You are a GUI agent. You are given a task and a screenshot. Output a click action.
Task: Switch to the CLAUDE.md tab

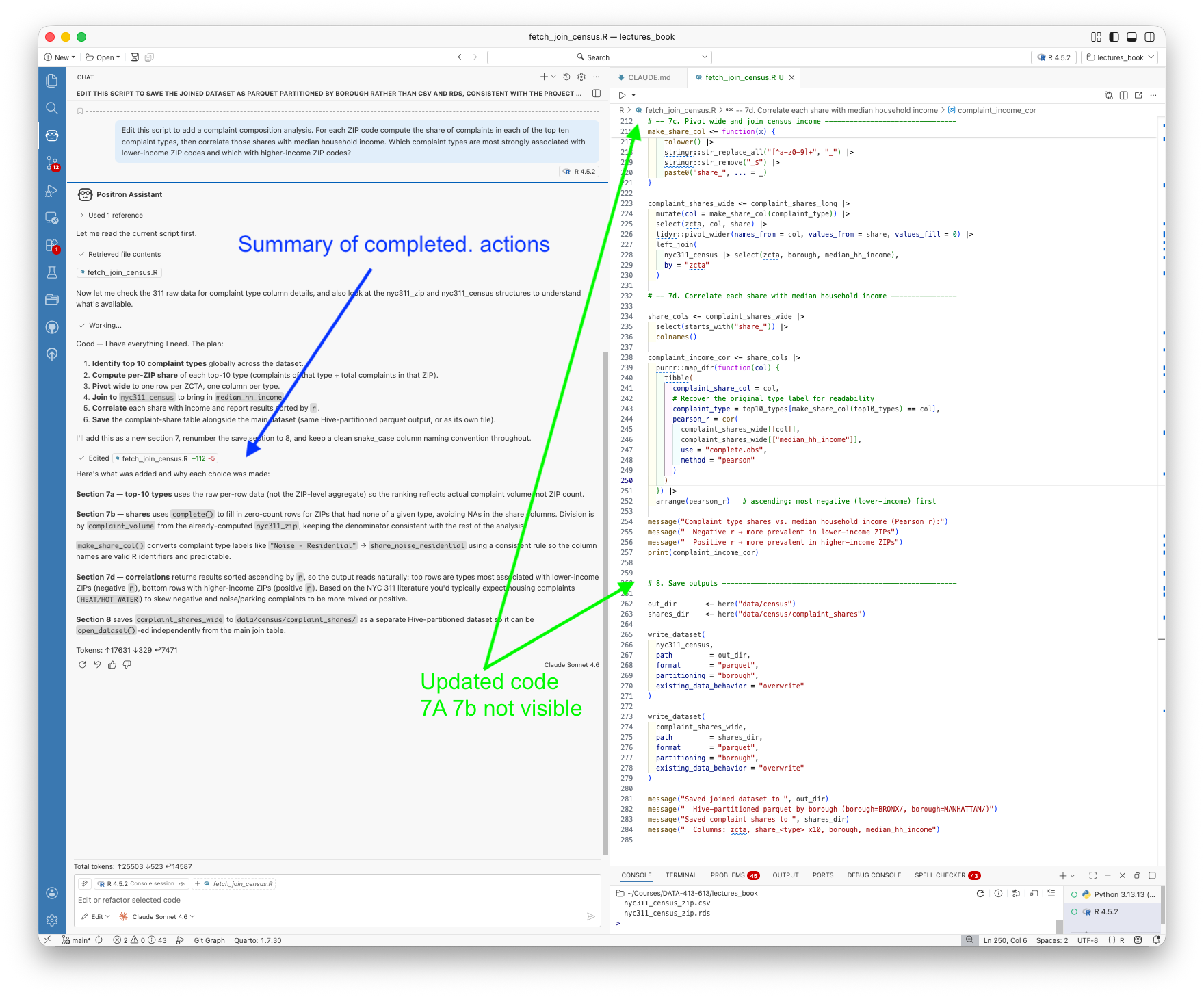[649, 77]
